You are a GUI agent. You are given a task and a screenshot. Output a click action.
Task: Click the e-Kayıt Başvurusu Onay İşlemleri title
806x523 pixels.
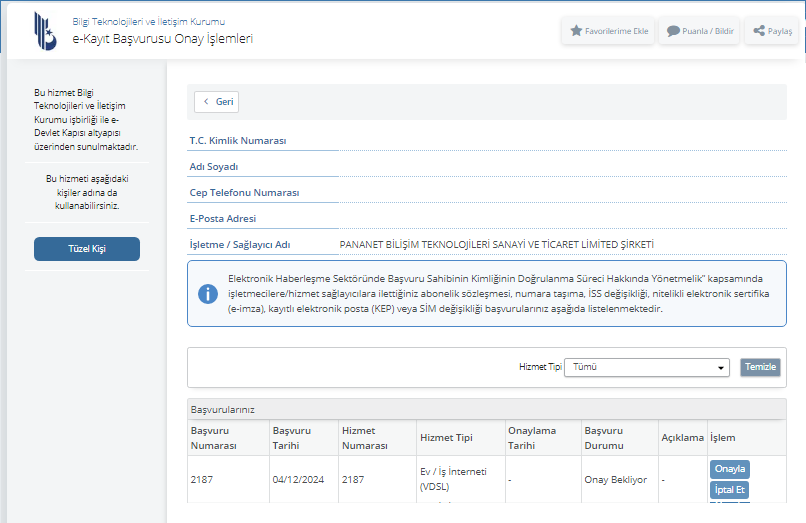click(162, 39)
